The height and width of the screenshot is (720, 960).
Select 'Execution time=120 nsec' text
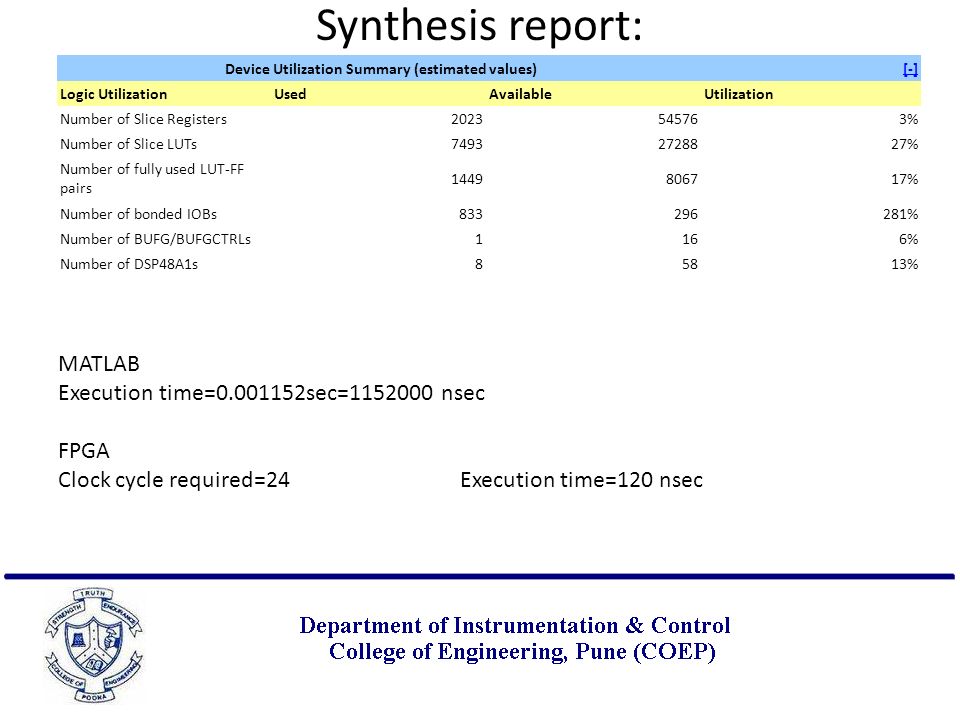(x=582, y=480)
